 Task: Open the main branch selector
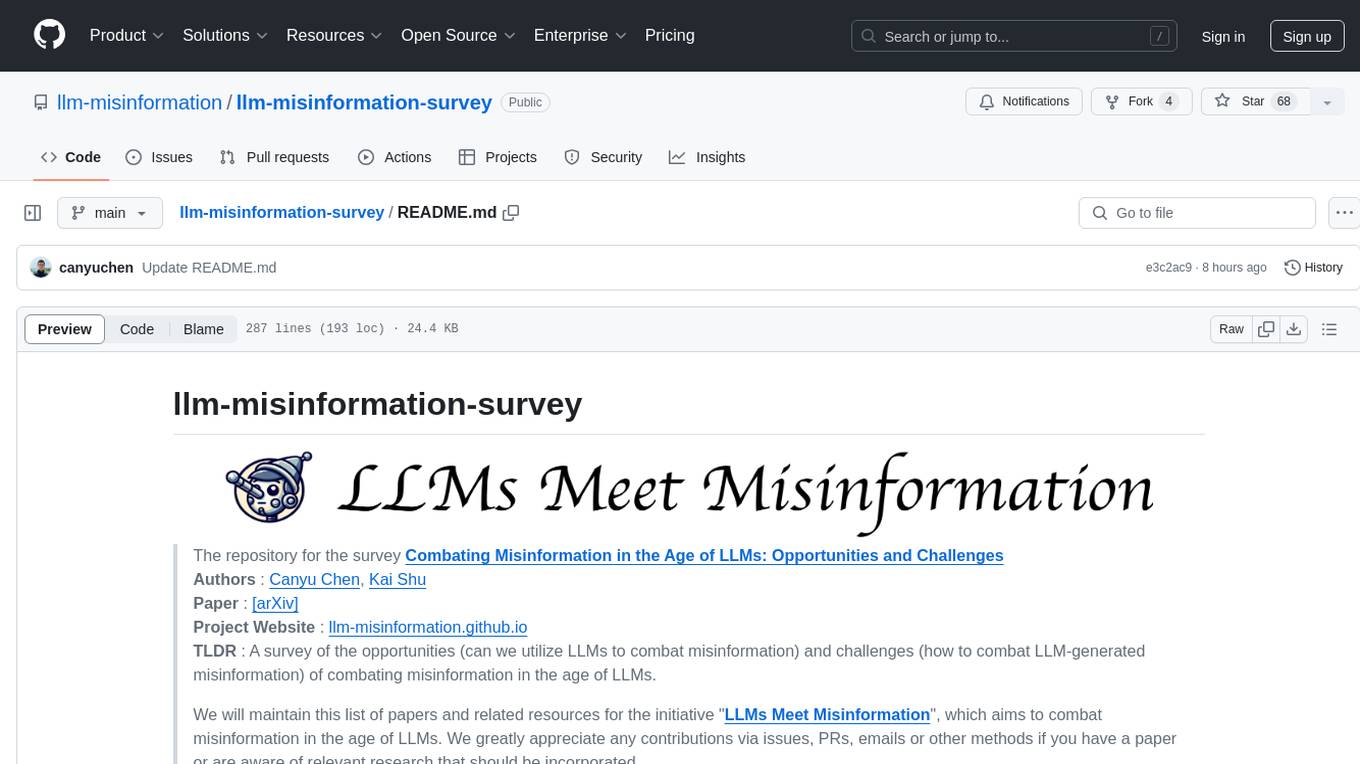point(110,213)
